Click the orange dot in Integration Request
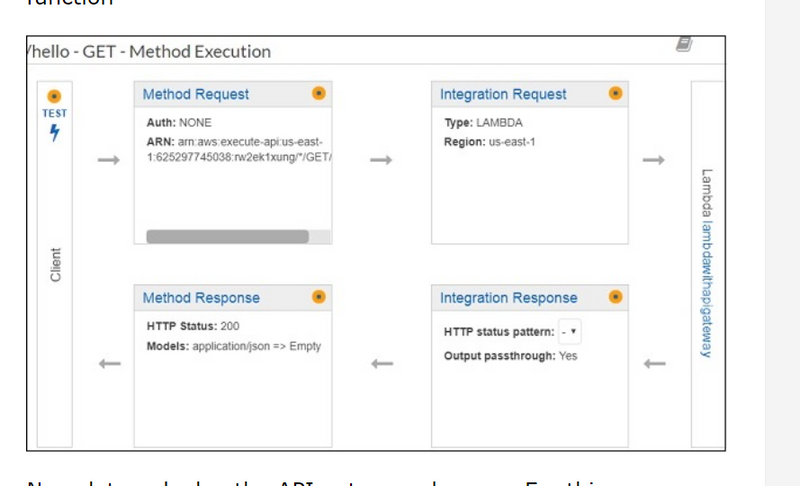800x486 pixels. click(x=615, y=94)
